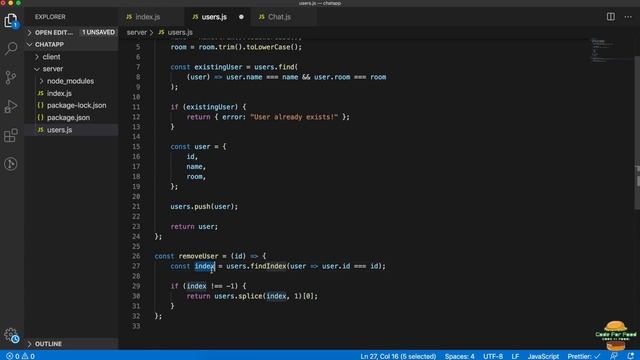The image size is (640, 360).
Task: Click findIndex call on line 27
Action: tap(268, 266)
